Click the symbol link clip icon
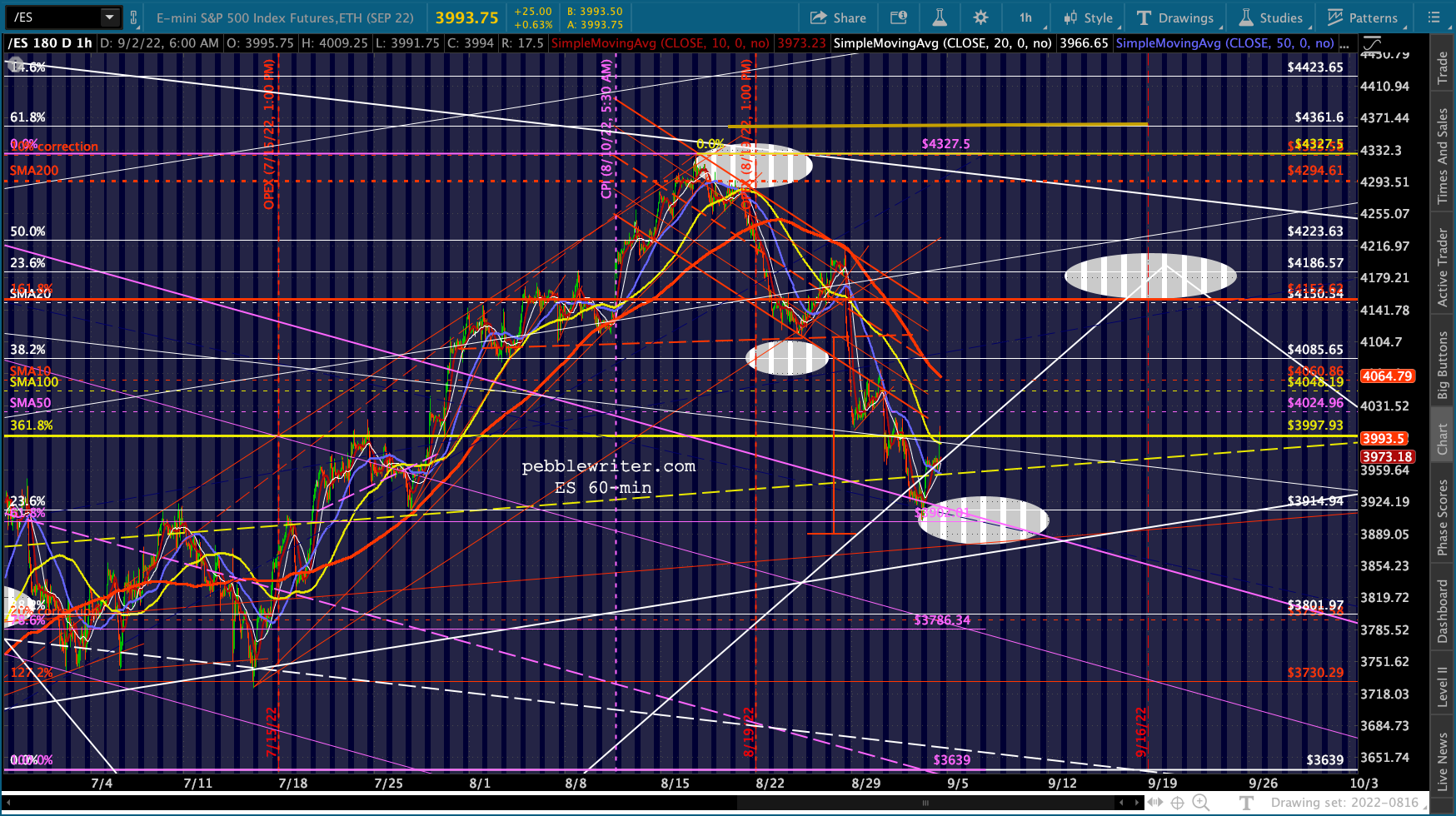This screenshot has width=1456, height=816. tap(133, 17)
